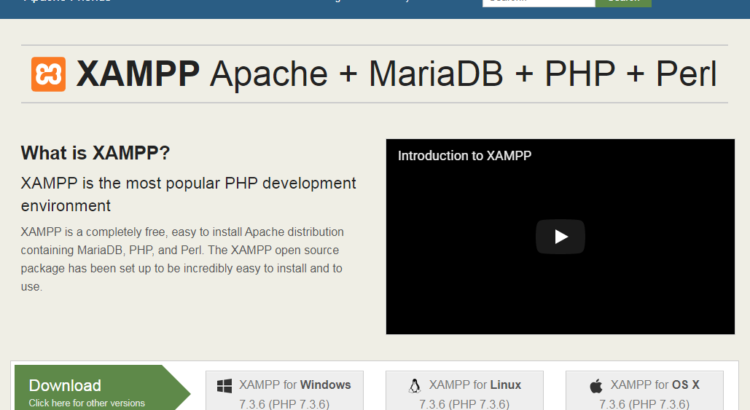Select the 'XAMPP for Linux' label

[x=475, y=385]
